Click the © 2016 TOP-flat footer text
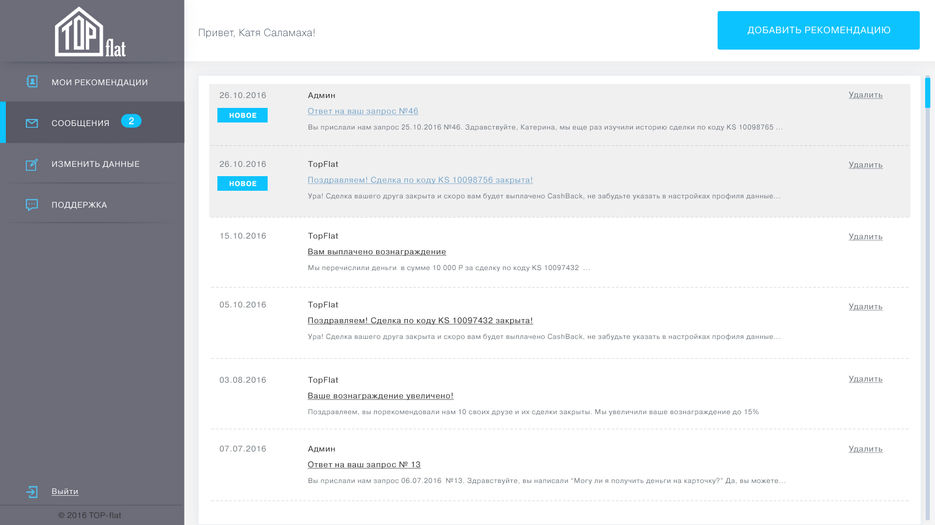This screenshot has width=935, height=525. pyautogui.click(x=89, y=515)
